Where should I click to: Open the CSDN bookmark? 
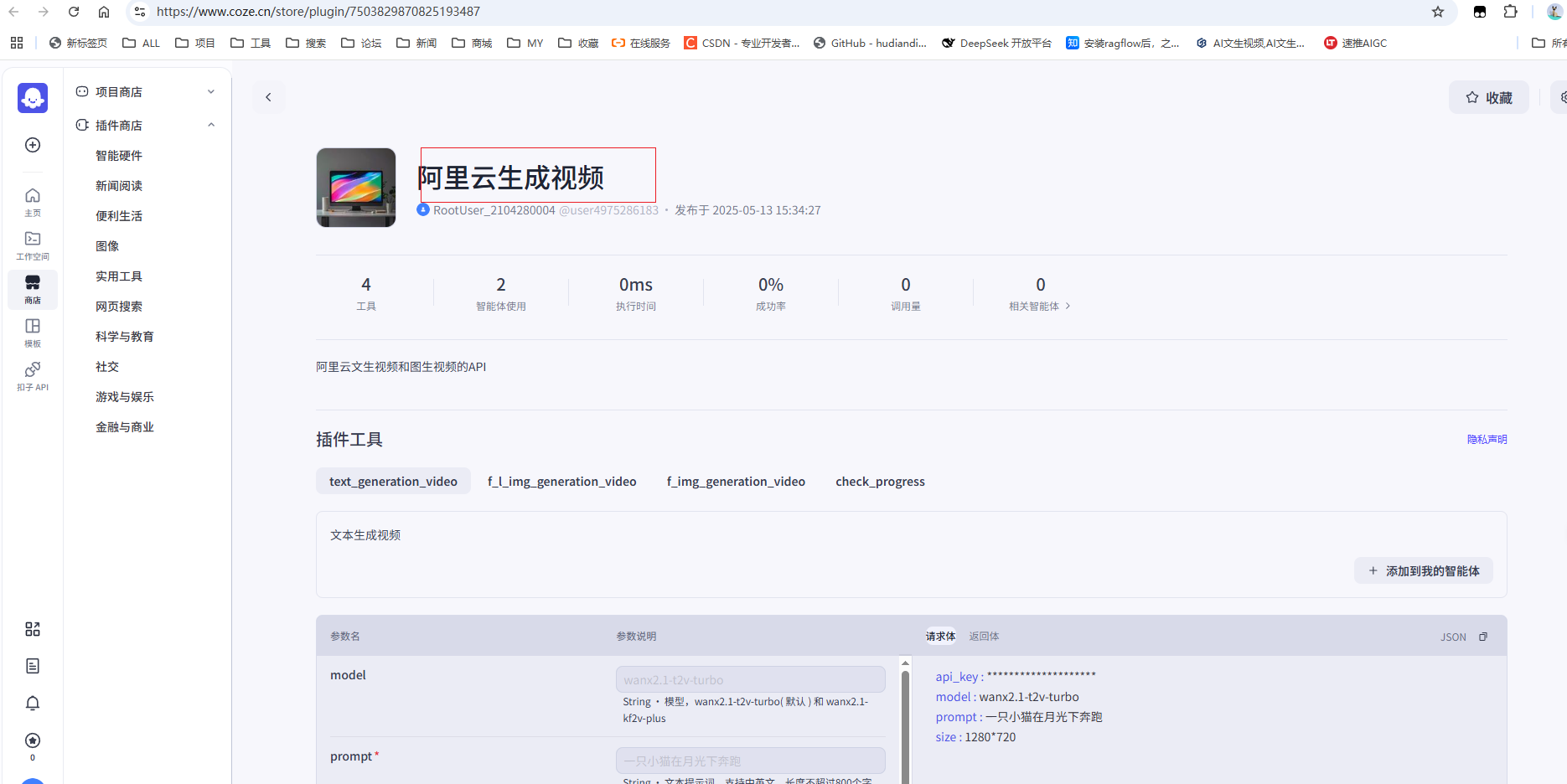pos(742,43)
